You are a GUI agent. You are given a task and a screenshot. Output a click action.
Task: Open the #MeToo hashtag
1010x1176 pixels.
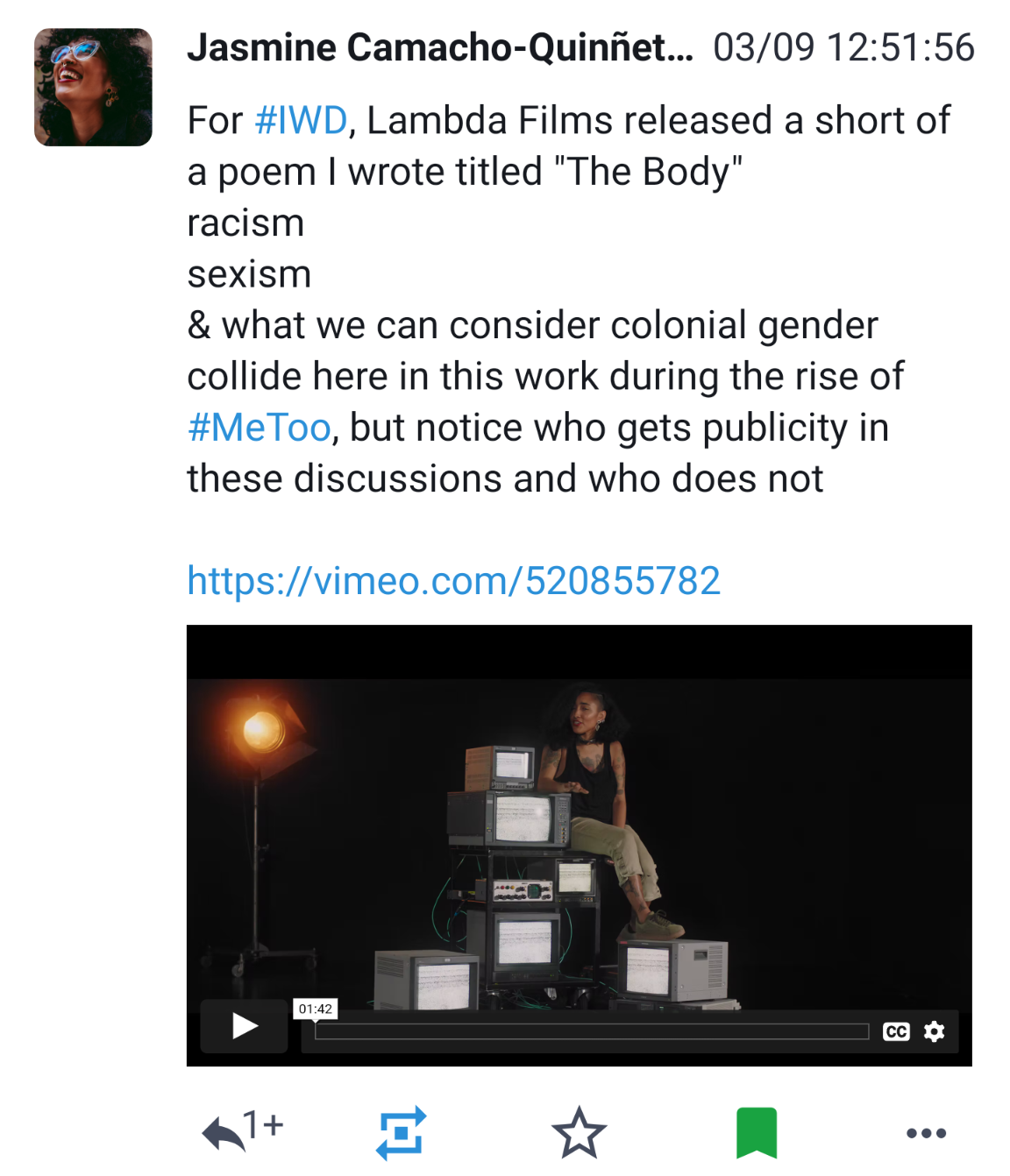click(x=260, y=428)
